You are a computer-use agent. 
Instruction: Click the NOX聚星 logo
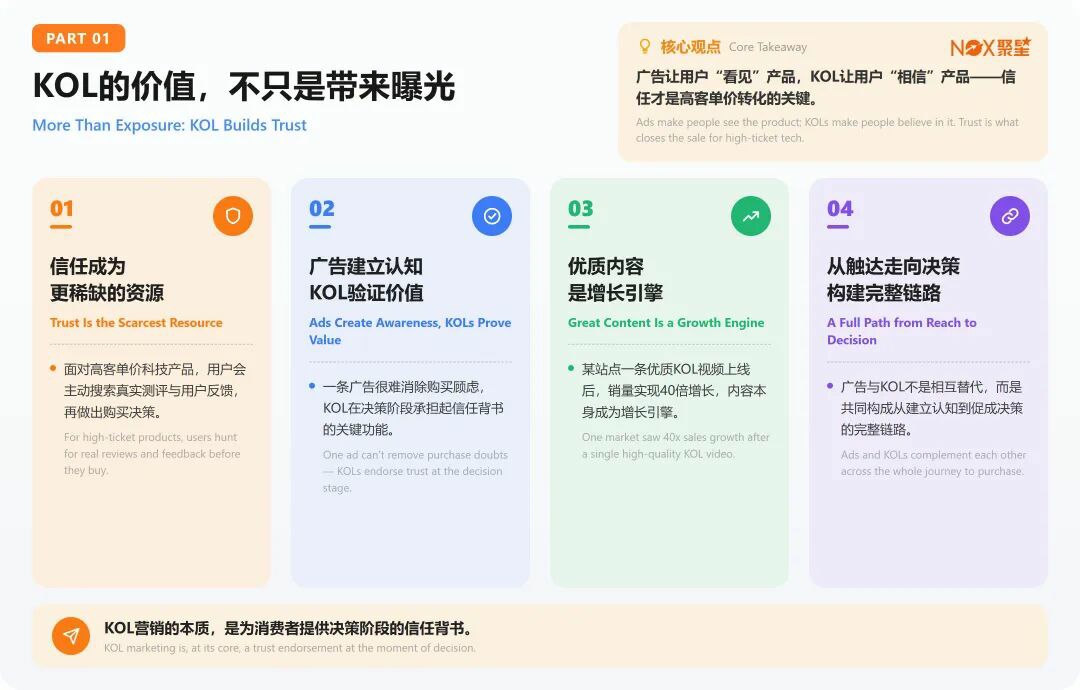(990, 47)
